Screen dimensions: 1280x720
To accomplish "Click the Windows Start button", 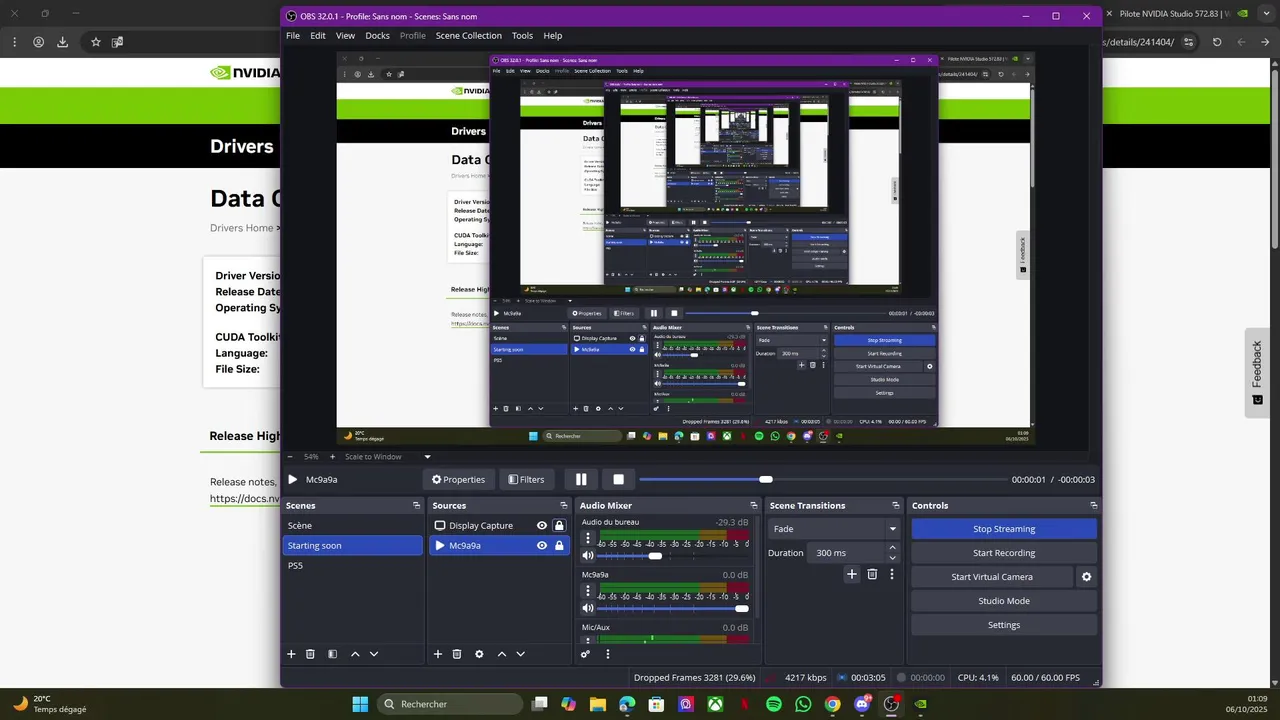I will point(360,704).
